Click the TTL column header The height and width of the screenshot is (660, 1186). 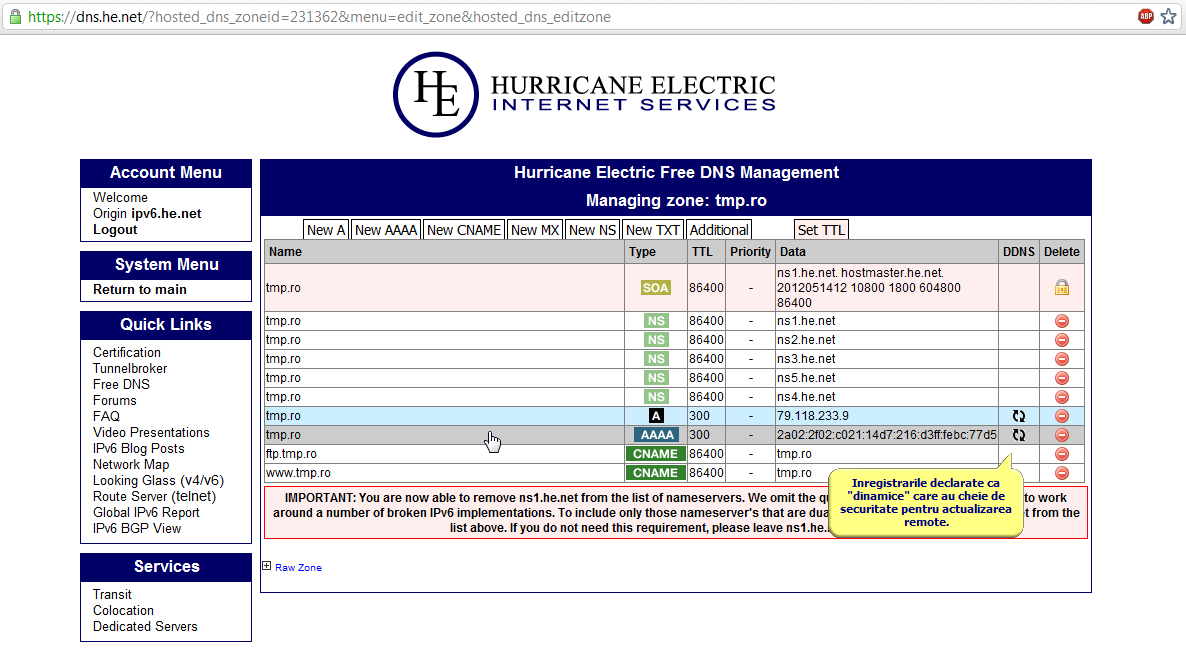(x=706, y=252)
